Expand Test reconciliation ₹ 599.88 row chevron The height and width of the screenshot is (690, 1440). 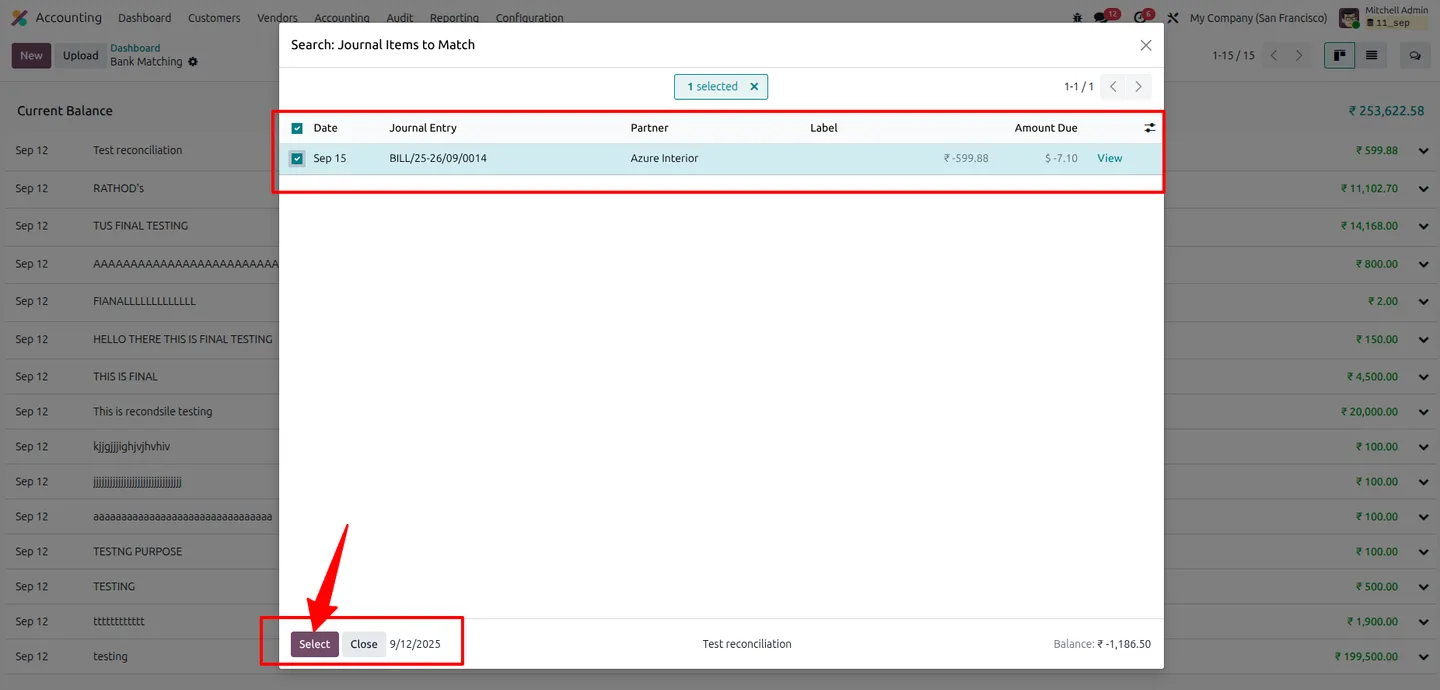click(x=1423, y=151)
